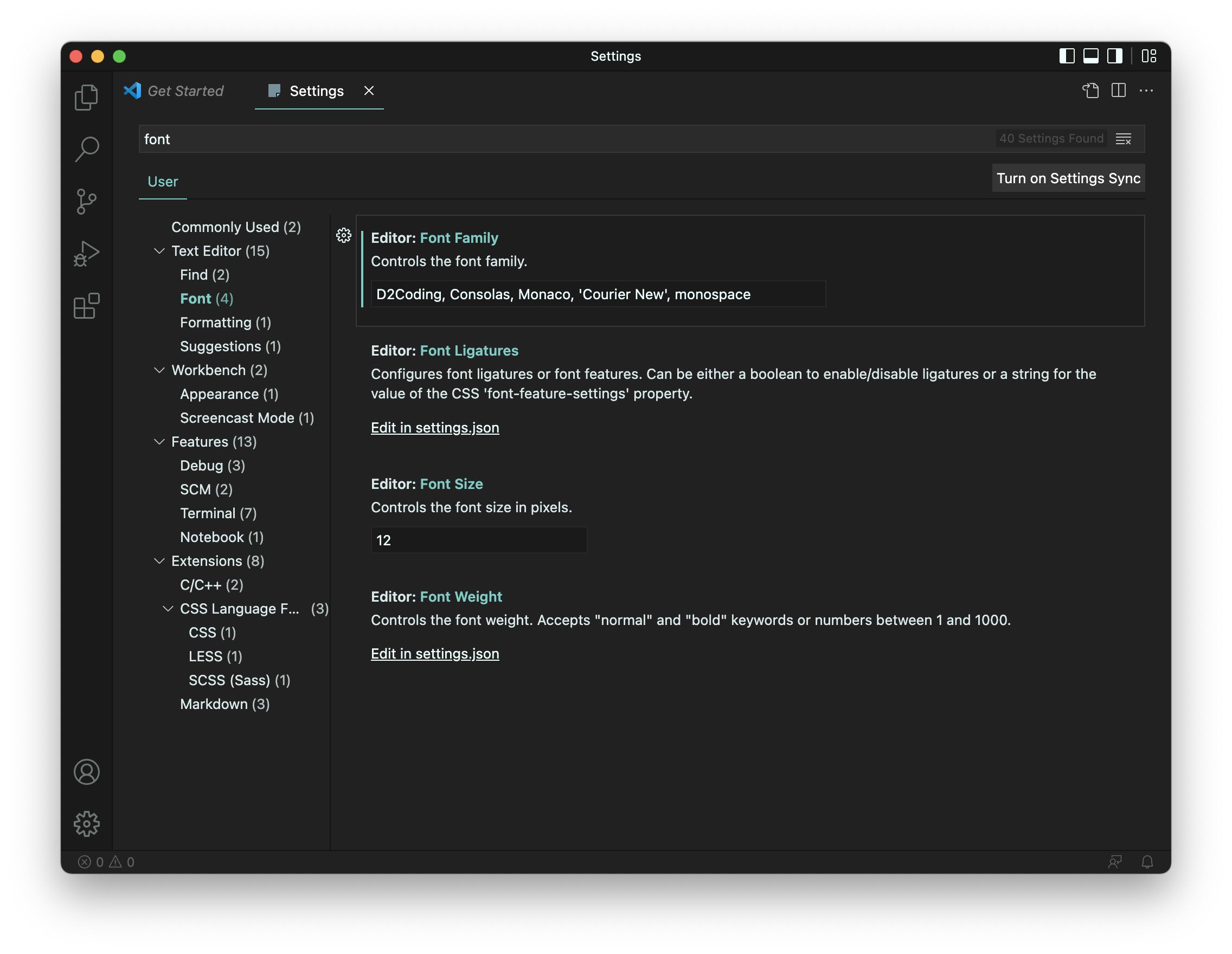This screenshot has width=1232, height=954.
Task: Open Run and Debug view
Action: click(x=86, y=254)
